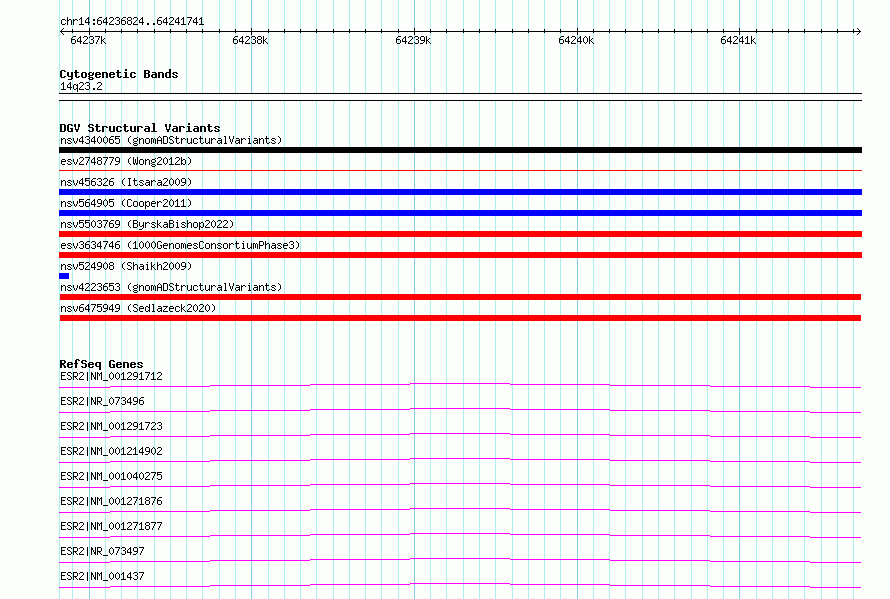Click the magenta line for ESR2|NM_001291723
Screen dimensions: 890x599
pos(460,435)
